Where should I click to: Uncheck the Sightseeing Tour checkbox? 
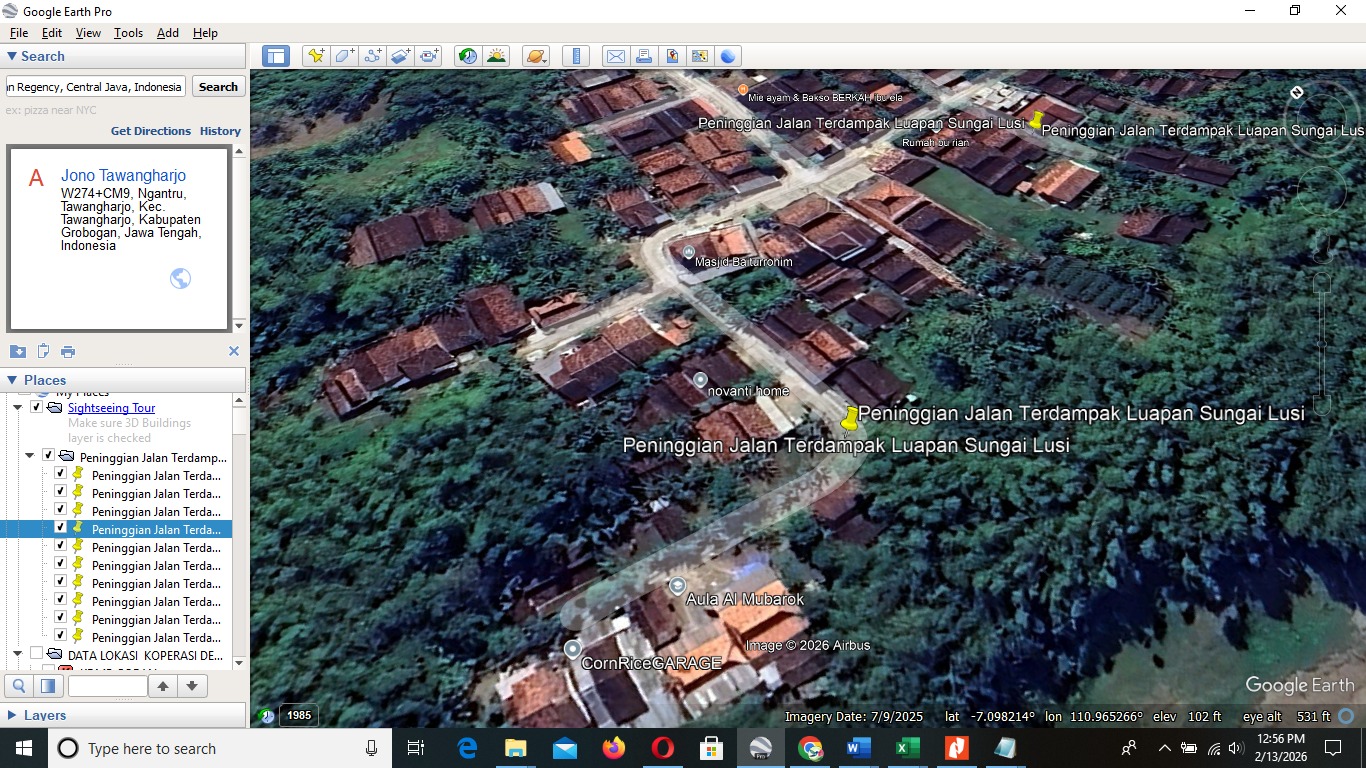(37, 407)
